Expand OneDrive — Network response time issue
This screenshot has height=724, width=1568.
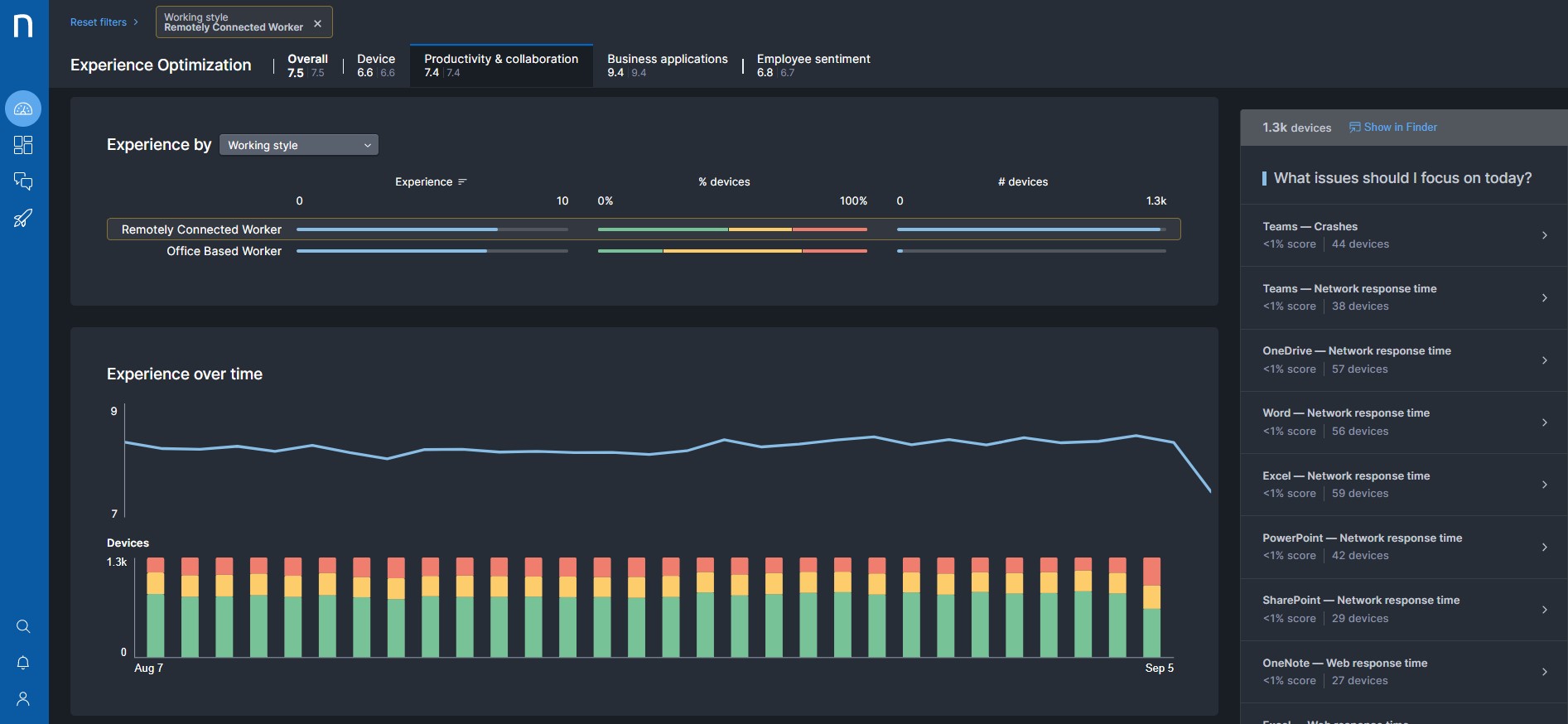coord(1403,360)
